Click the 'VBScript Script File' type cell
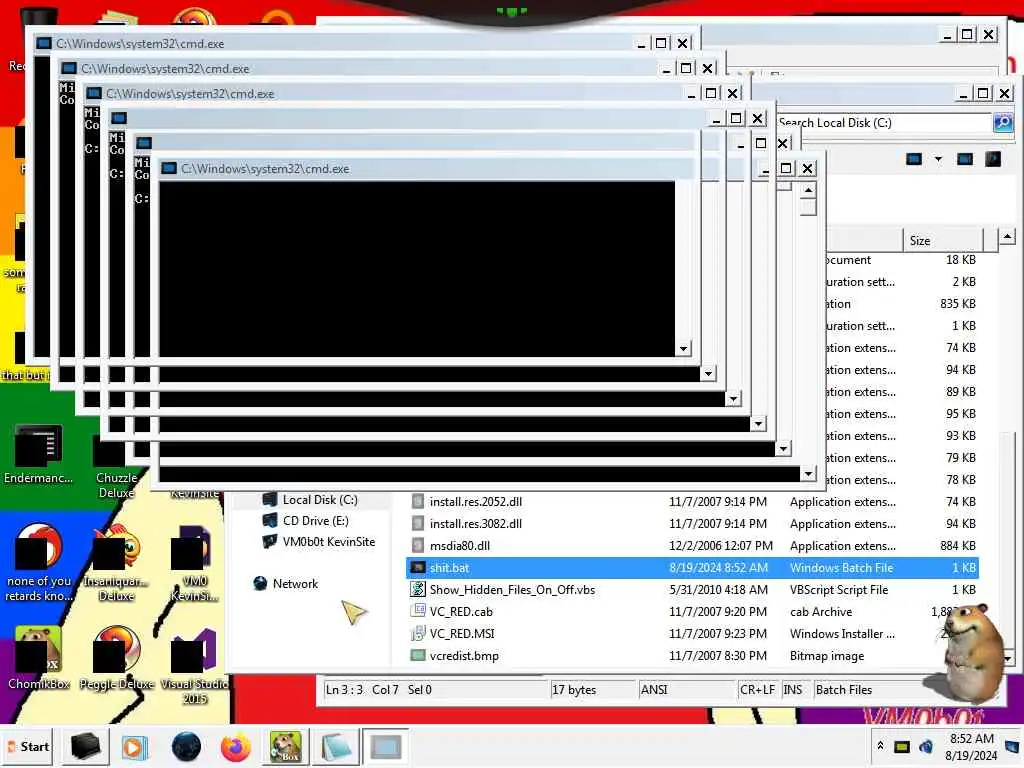Viewport: 1024px width, 768px height. point(839,590)
